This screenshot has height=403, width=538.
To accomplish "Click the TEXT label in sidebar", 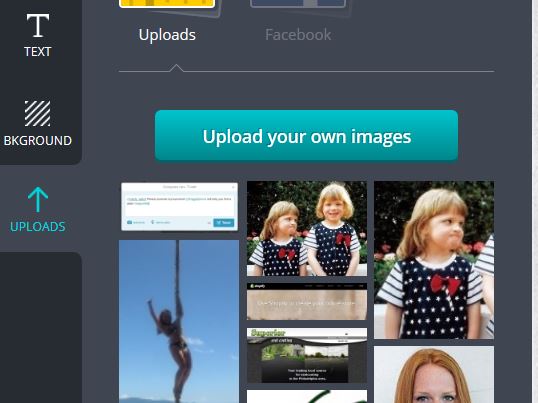I will click(38, 52).
